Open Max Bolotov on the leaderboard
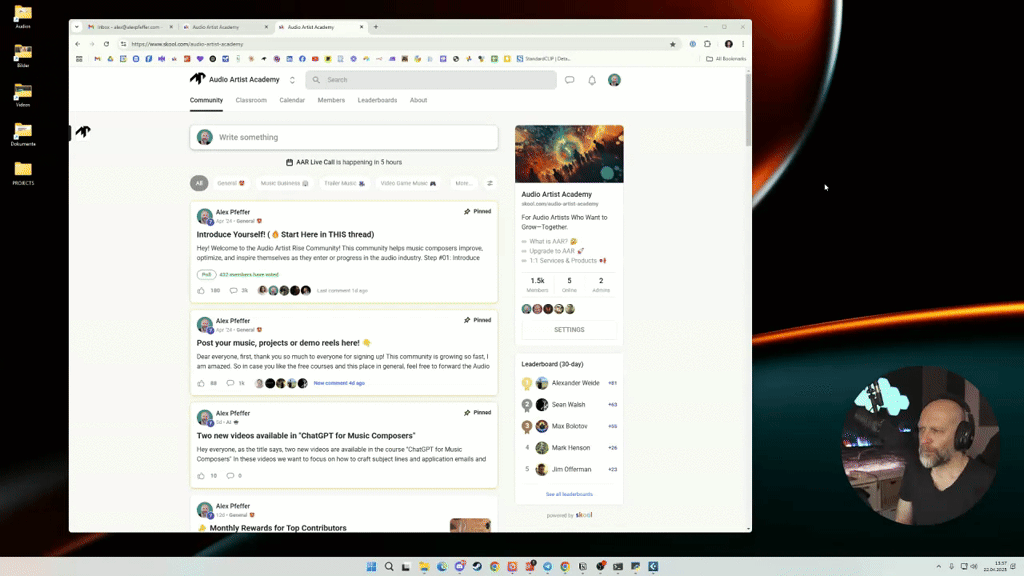Viewport: 1024px width, 576px height. (x=569, y=426)
